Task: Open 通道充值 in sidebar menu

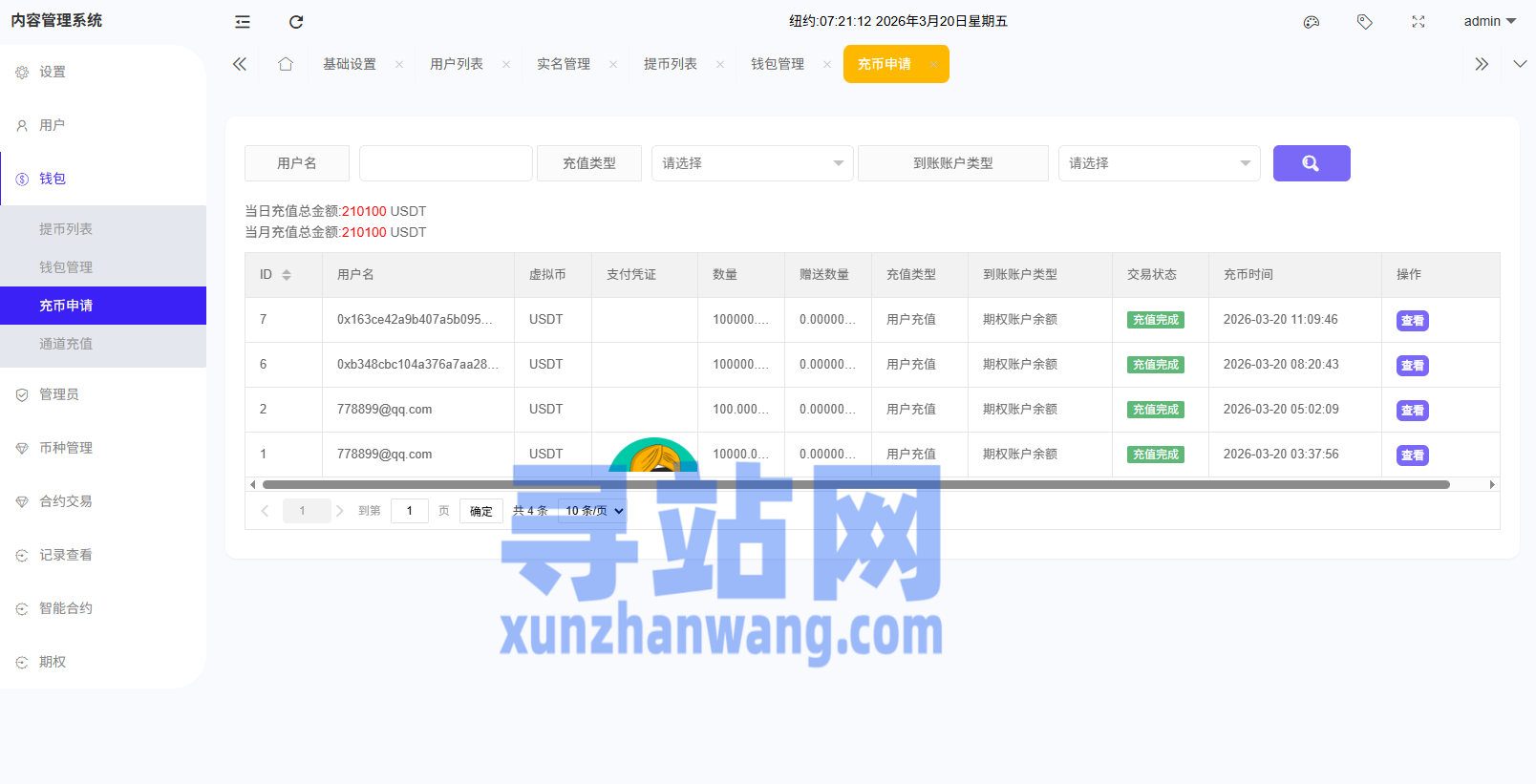Action: (66, 344)
